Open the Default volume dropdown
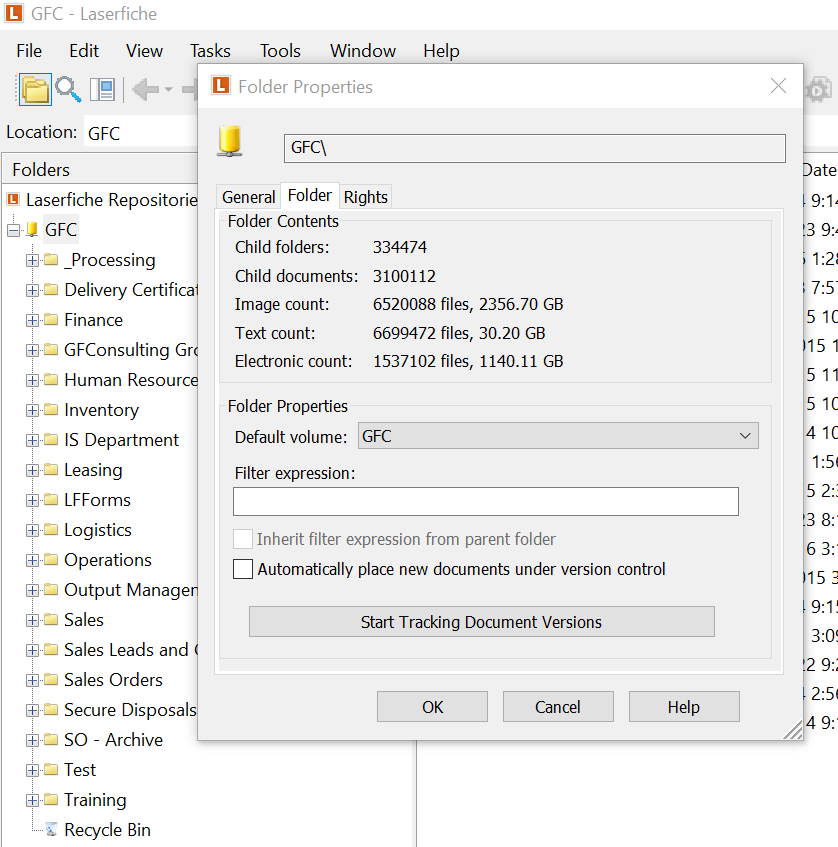The height and width of the screenshot is (847, 838). pos(558,436)
